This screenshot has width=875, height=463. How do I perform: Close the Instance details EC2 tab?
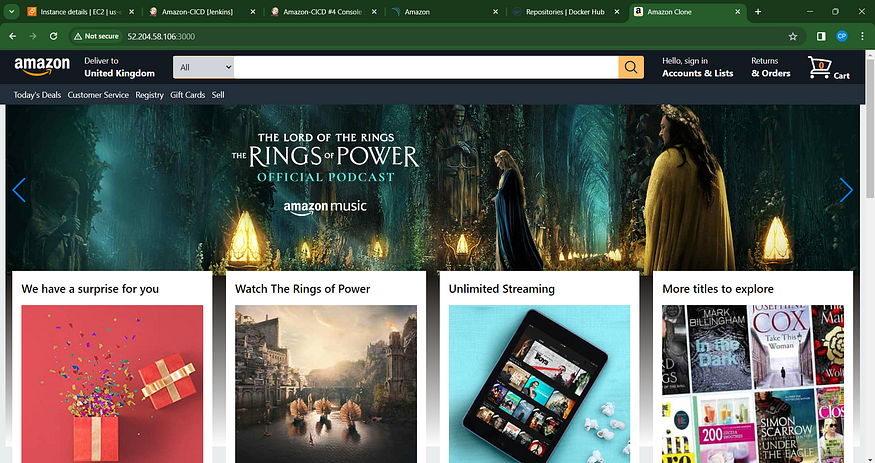[131, 12]
